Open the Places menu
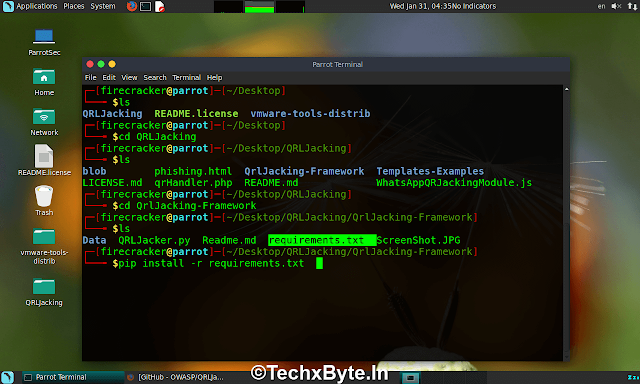 pyautogui.click(x=74, y=6)
